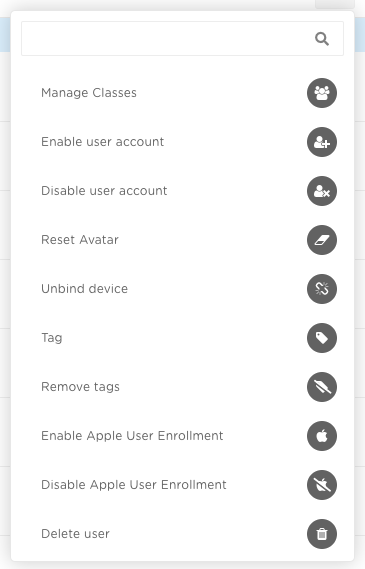Choose Enable user account text
The height and width of the screenshot is (569, 365).
click(x=102, y=142)
